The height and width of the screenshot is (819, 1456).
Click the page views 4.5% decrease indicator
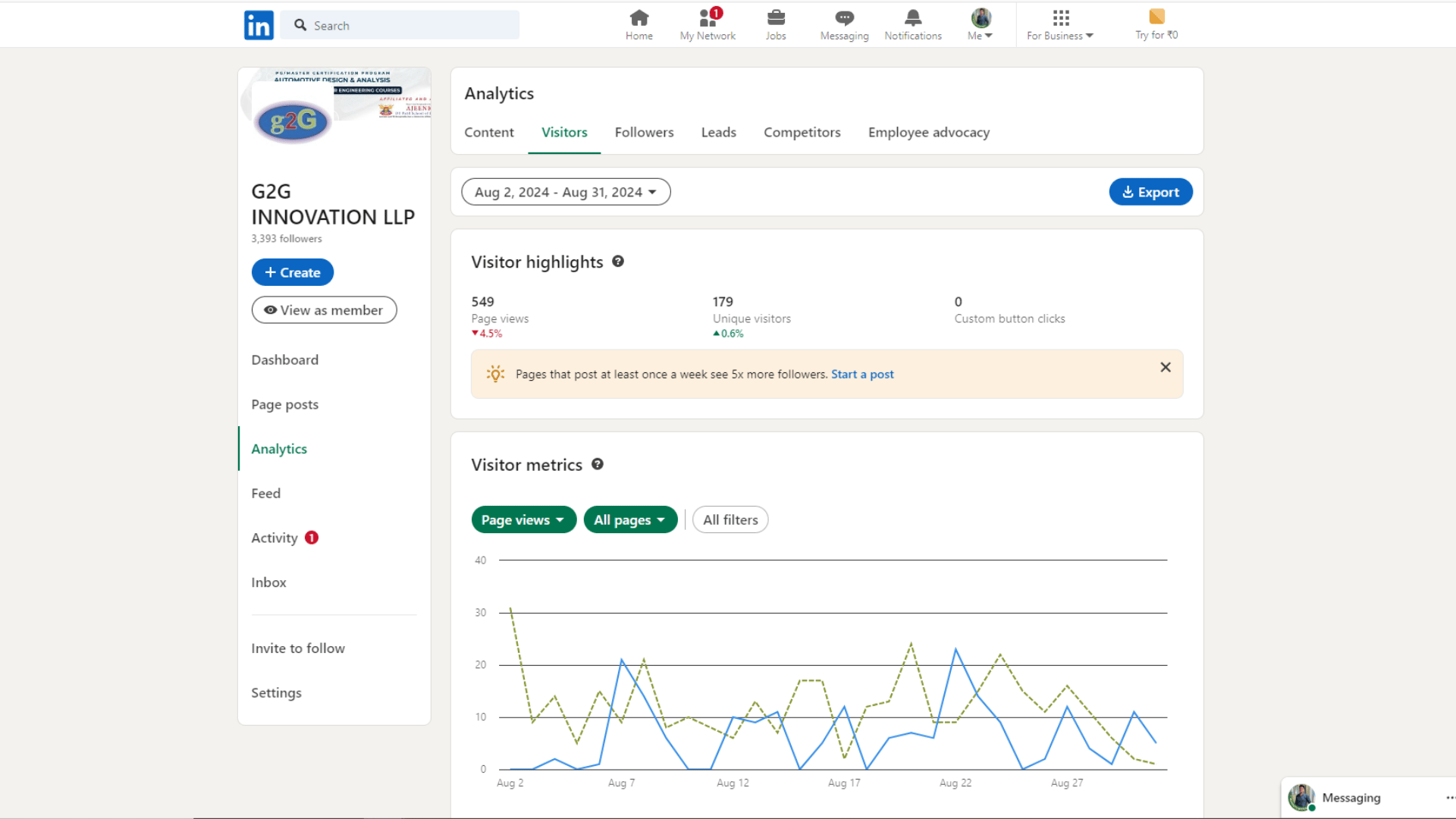coord(487,334)
